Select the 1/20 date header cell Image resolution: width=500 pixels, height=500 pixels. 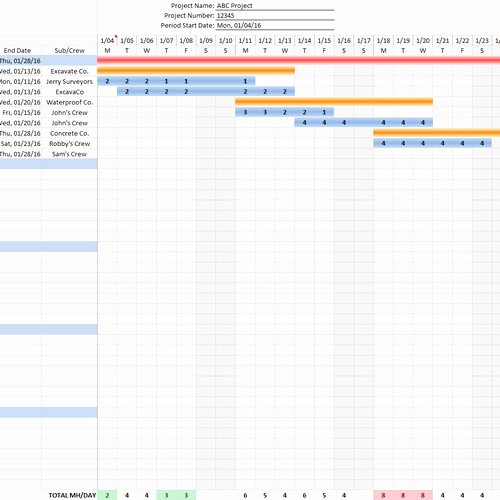click(423, 40)
